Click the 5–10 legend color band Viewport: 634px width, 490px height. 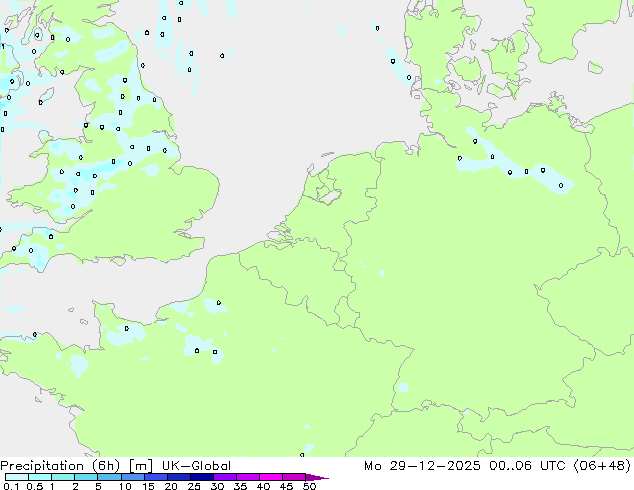tap(110, 477)
